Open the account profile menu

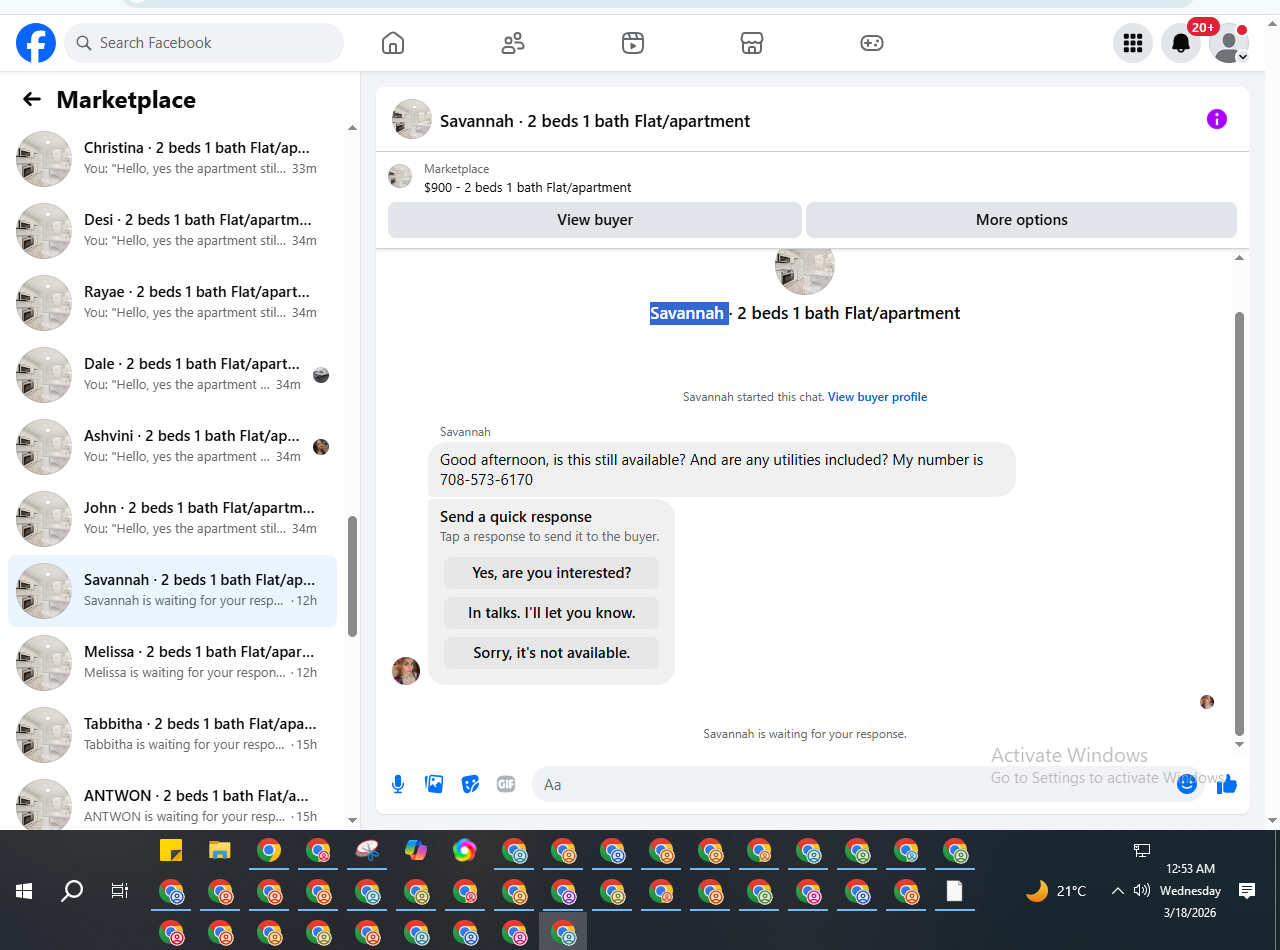pos(1229,43)
